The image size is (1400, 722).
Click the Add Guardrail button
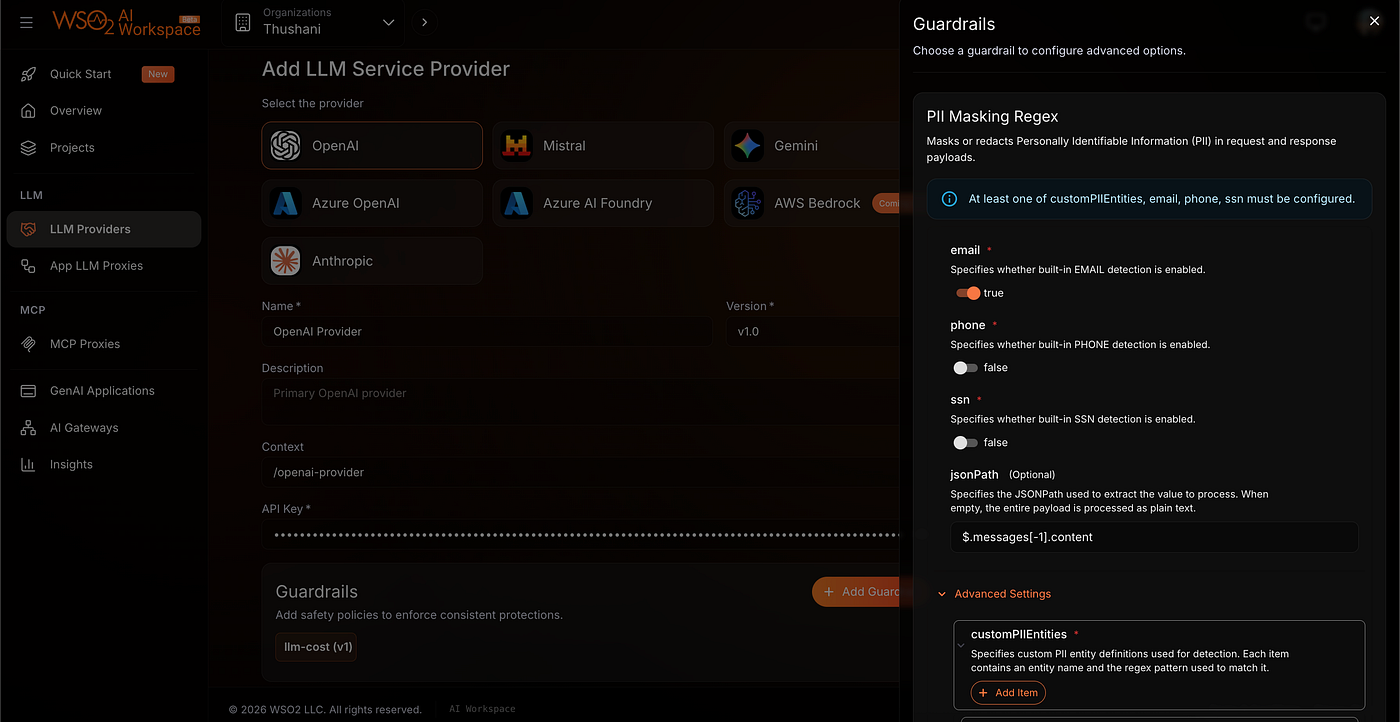[857, 592]
